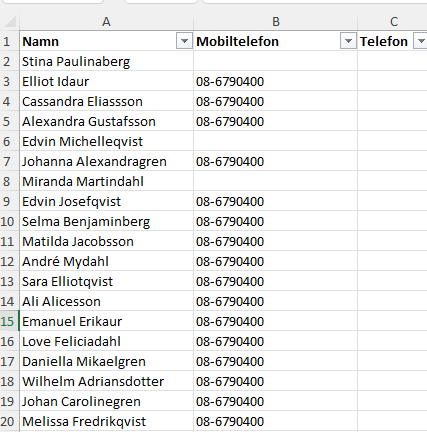Click the Mobiltelefon header cell

coord(275,41)
